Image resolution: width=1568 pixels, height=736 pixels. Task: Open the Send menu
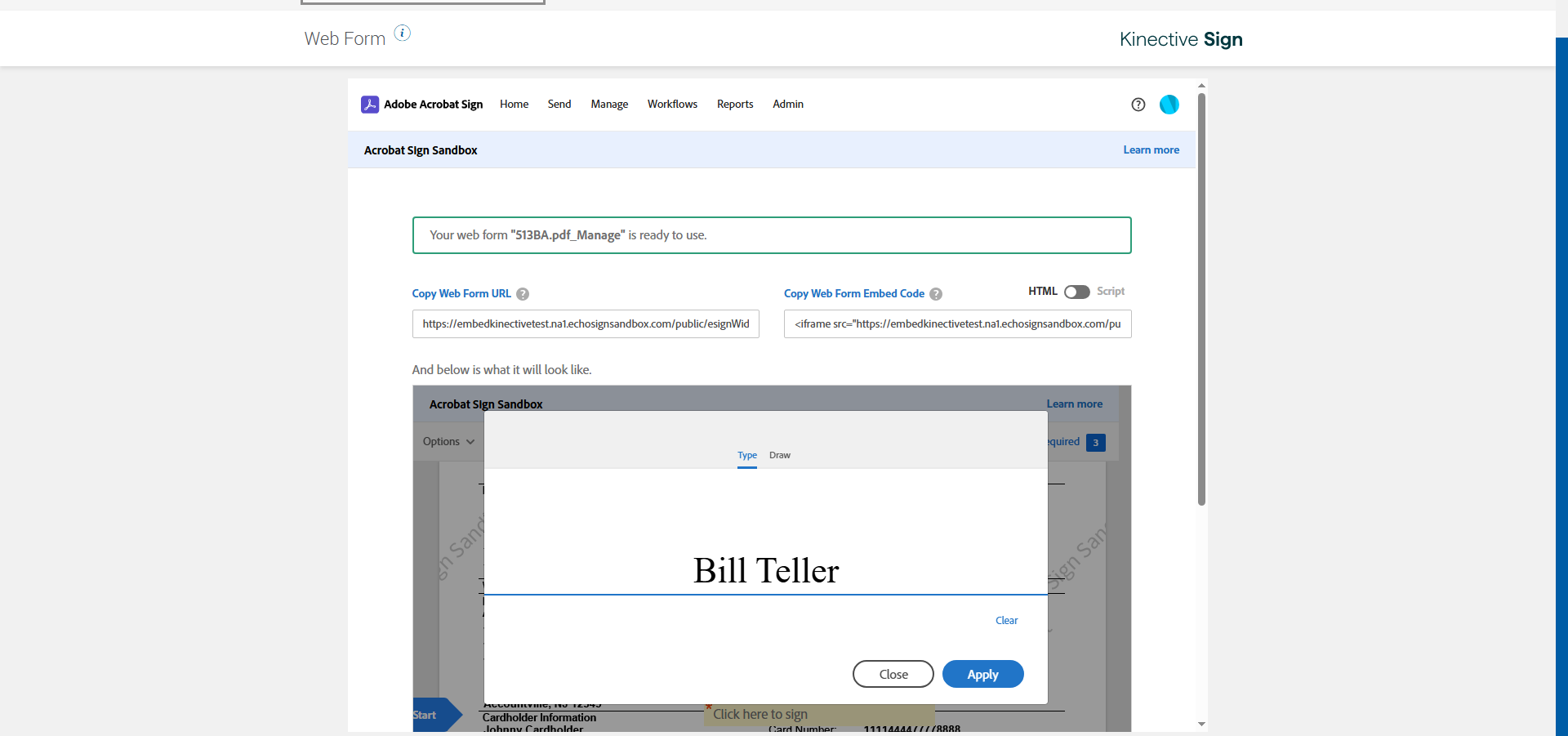point(559,105)
